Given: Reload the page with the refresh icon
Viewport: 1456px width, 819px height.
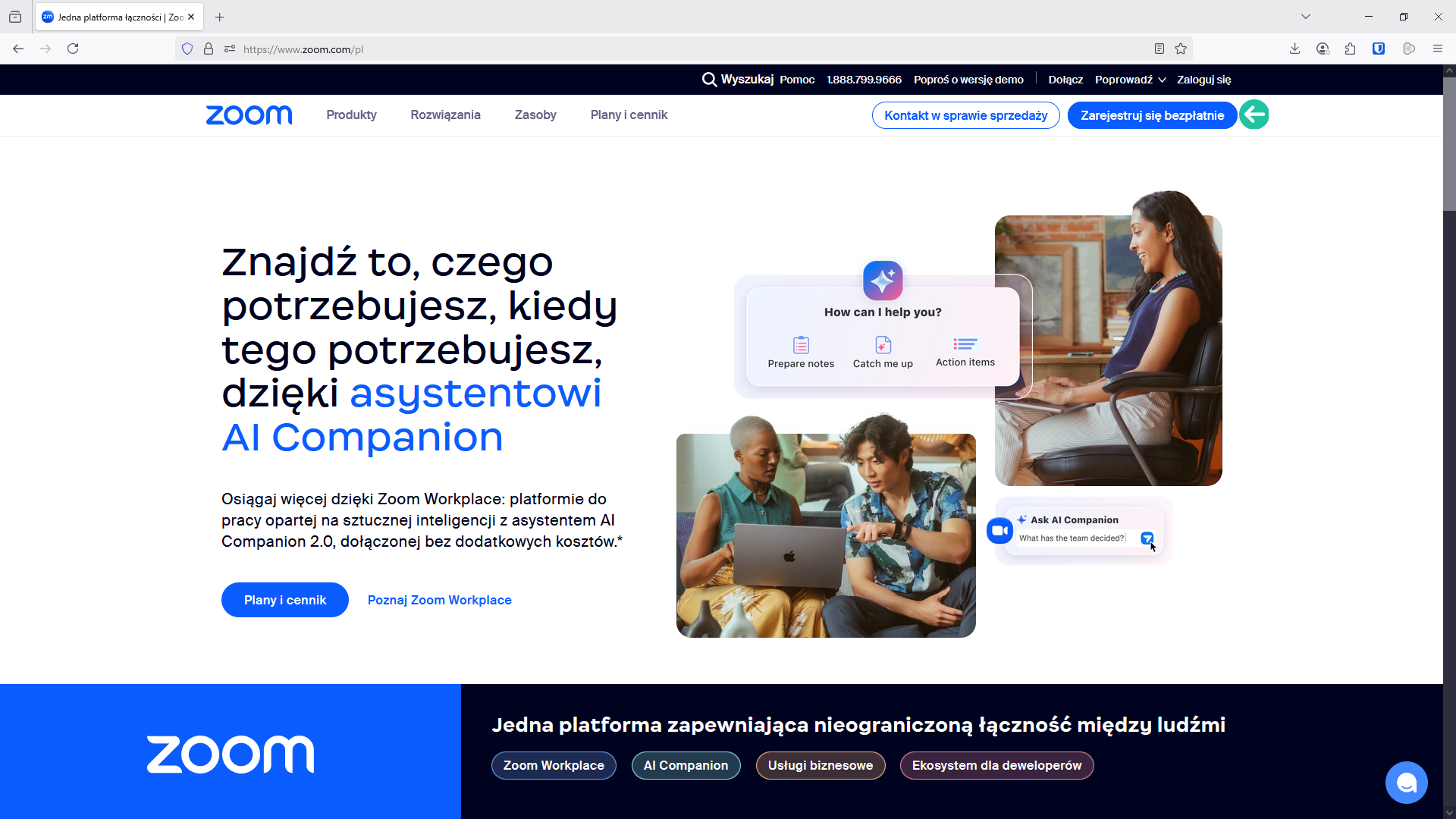Looking at the screenshot, I should pos(73,49).
